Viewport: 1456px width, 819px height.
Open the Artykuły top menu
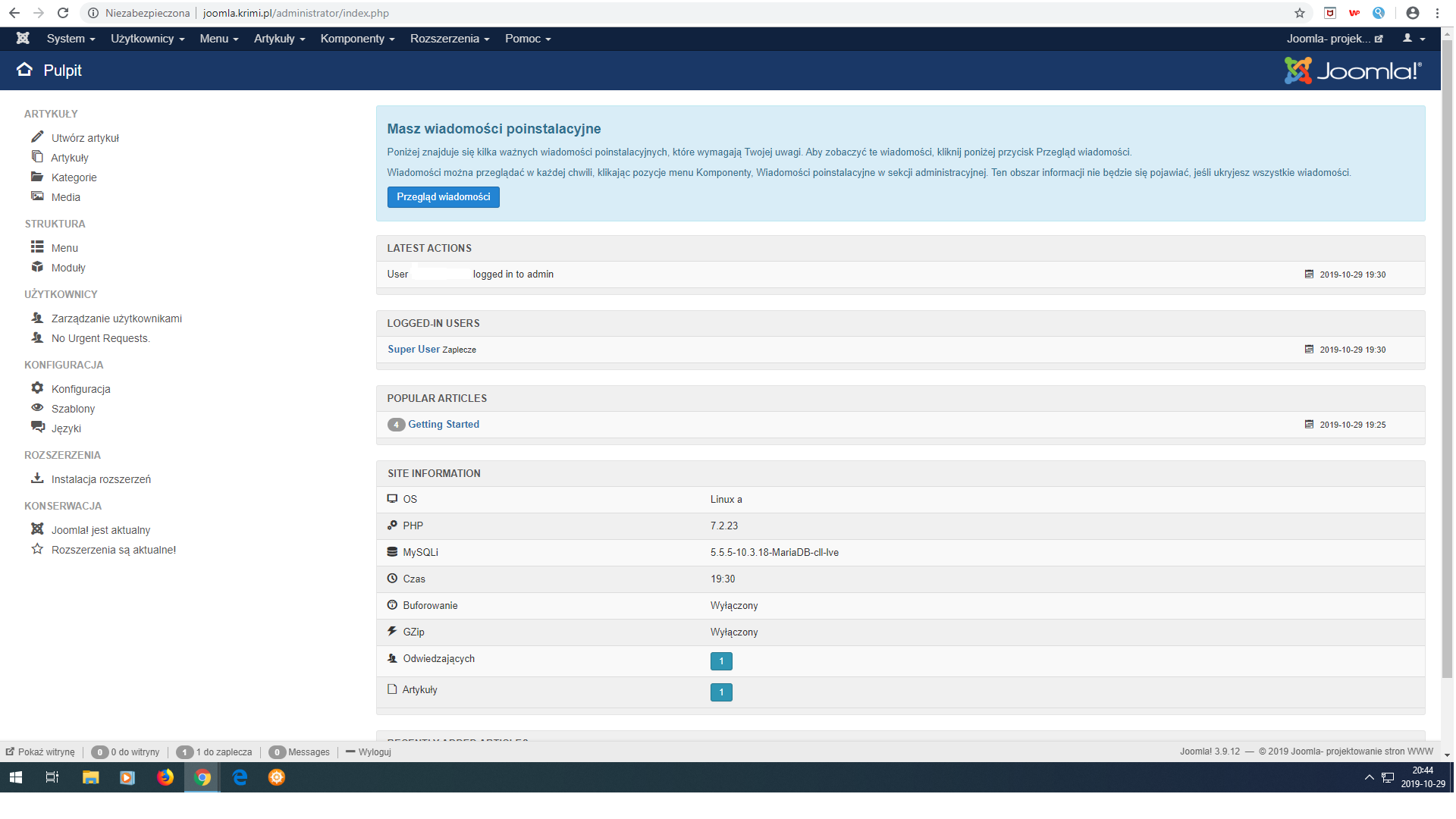coord(279,39)
